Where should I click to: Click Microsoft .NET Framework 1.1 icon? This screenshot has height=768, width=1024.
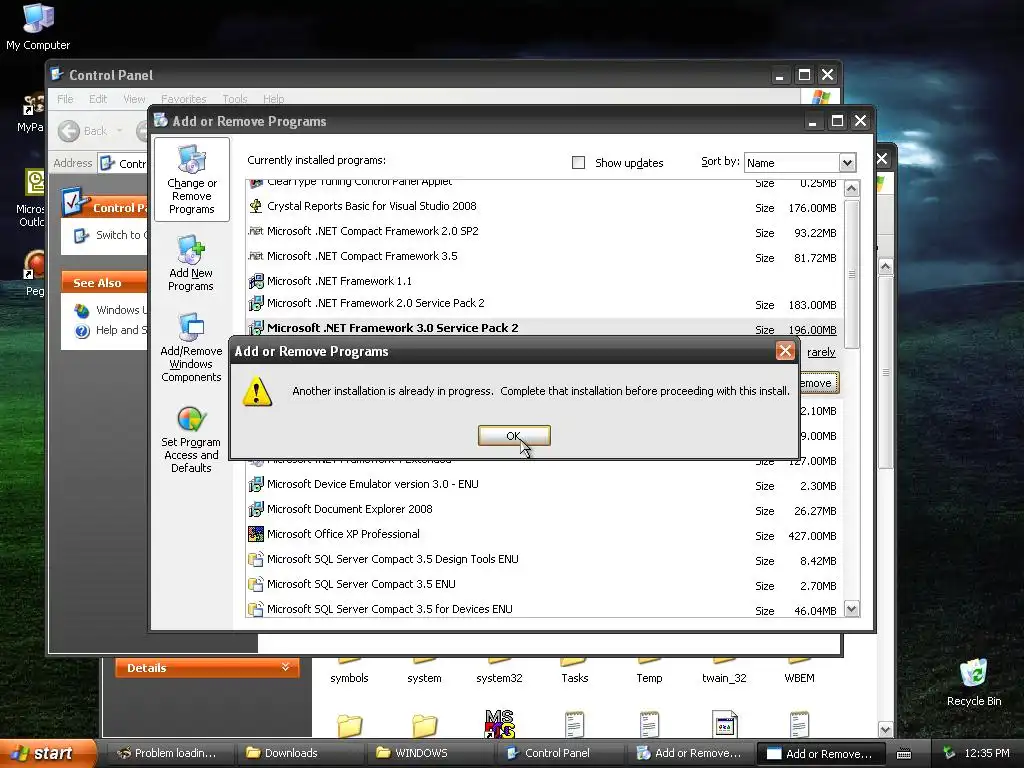click(256, 281)
